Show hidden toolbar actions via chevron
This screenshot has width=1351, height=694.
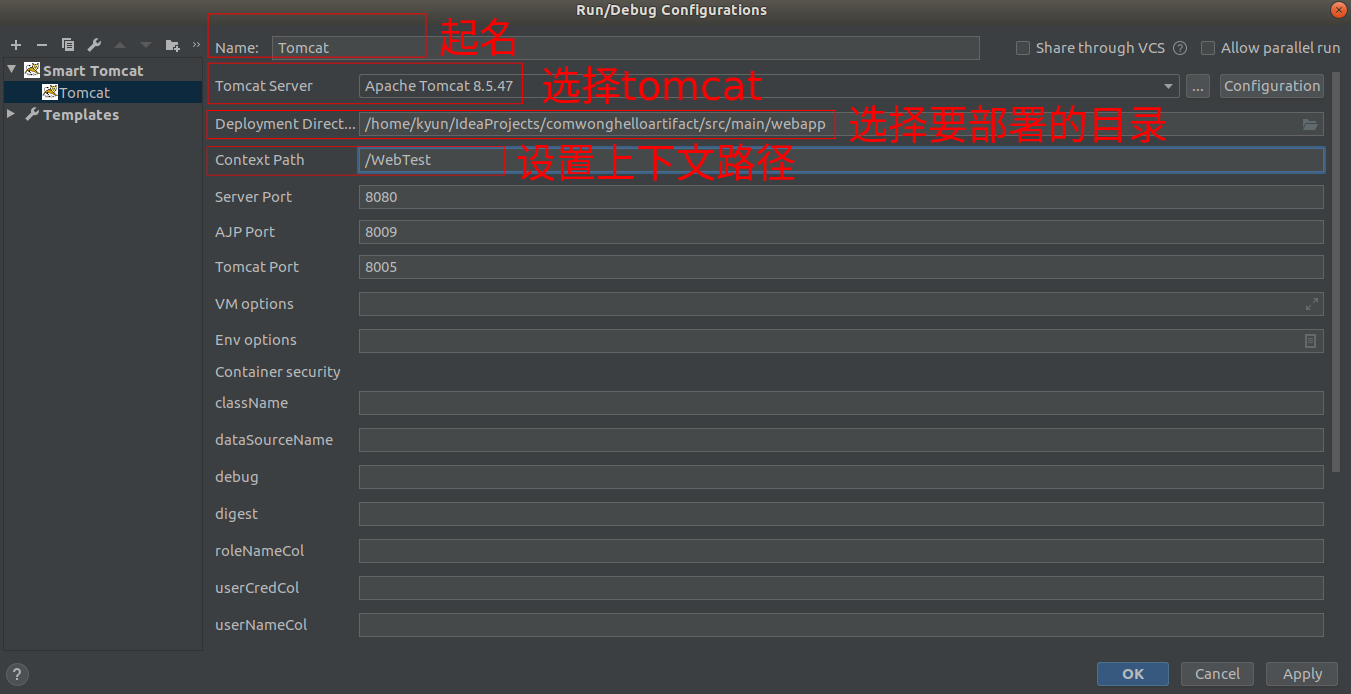click(196, 45)
